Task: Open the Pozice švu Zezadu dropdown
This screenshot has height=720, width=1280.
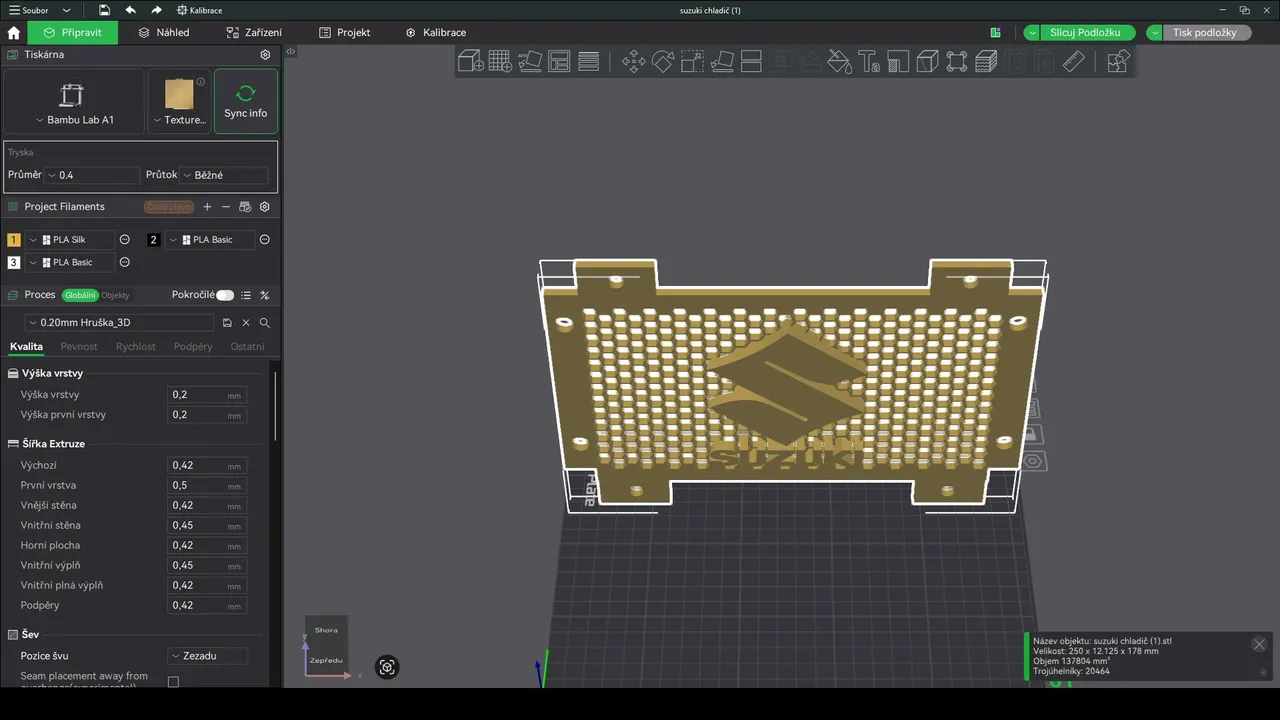Action: point(207,656)
